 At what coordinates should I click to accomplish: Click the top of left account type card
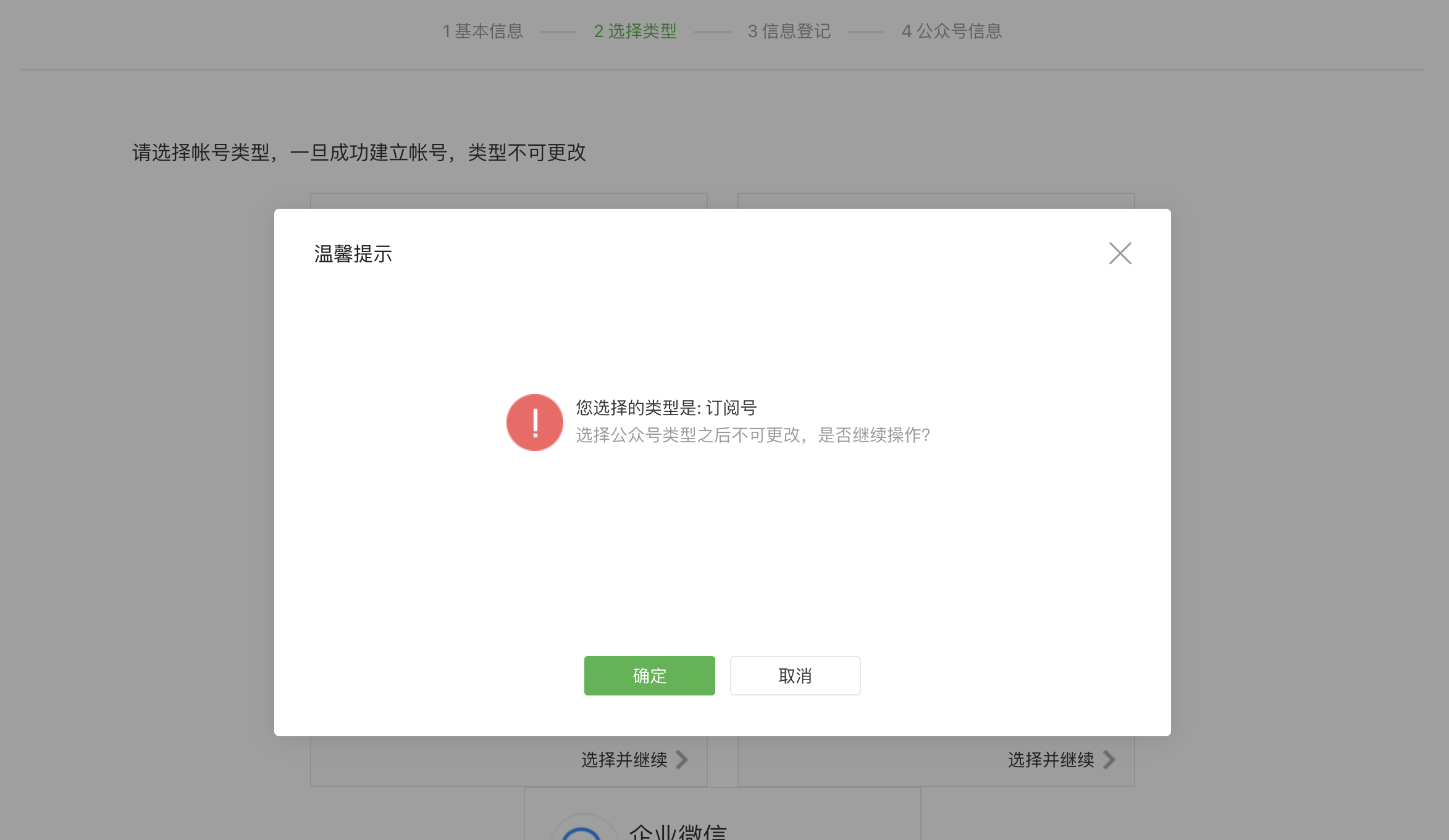pos(508,201)
